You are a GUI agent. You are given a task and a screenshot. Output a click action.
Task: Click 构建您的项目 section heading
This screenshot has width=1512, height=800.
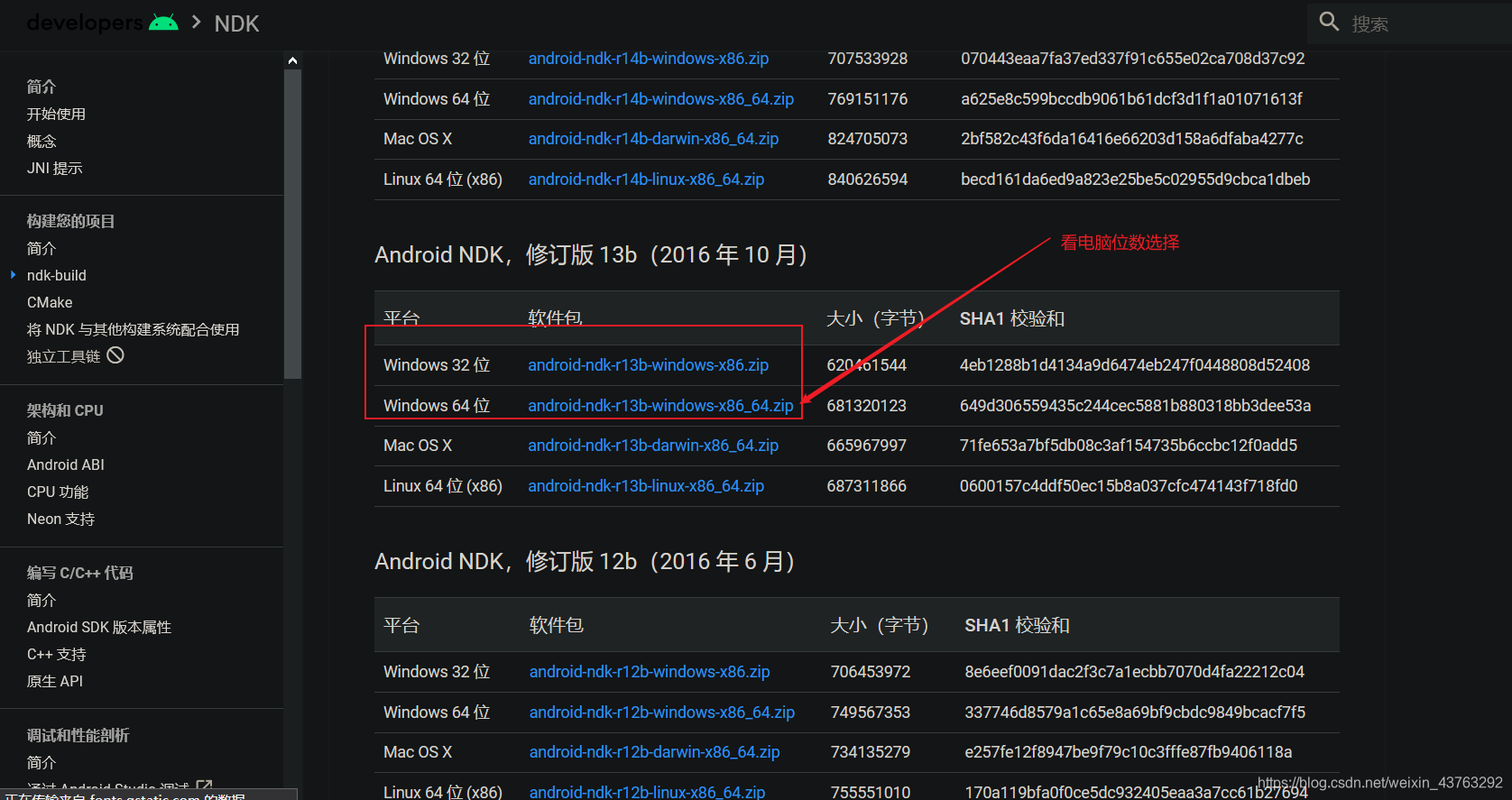tap(70, 221)
